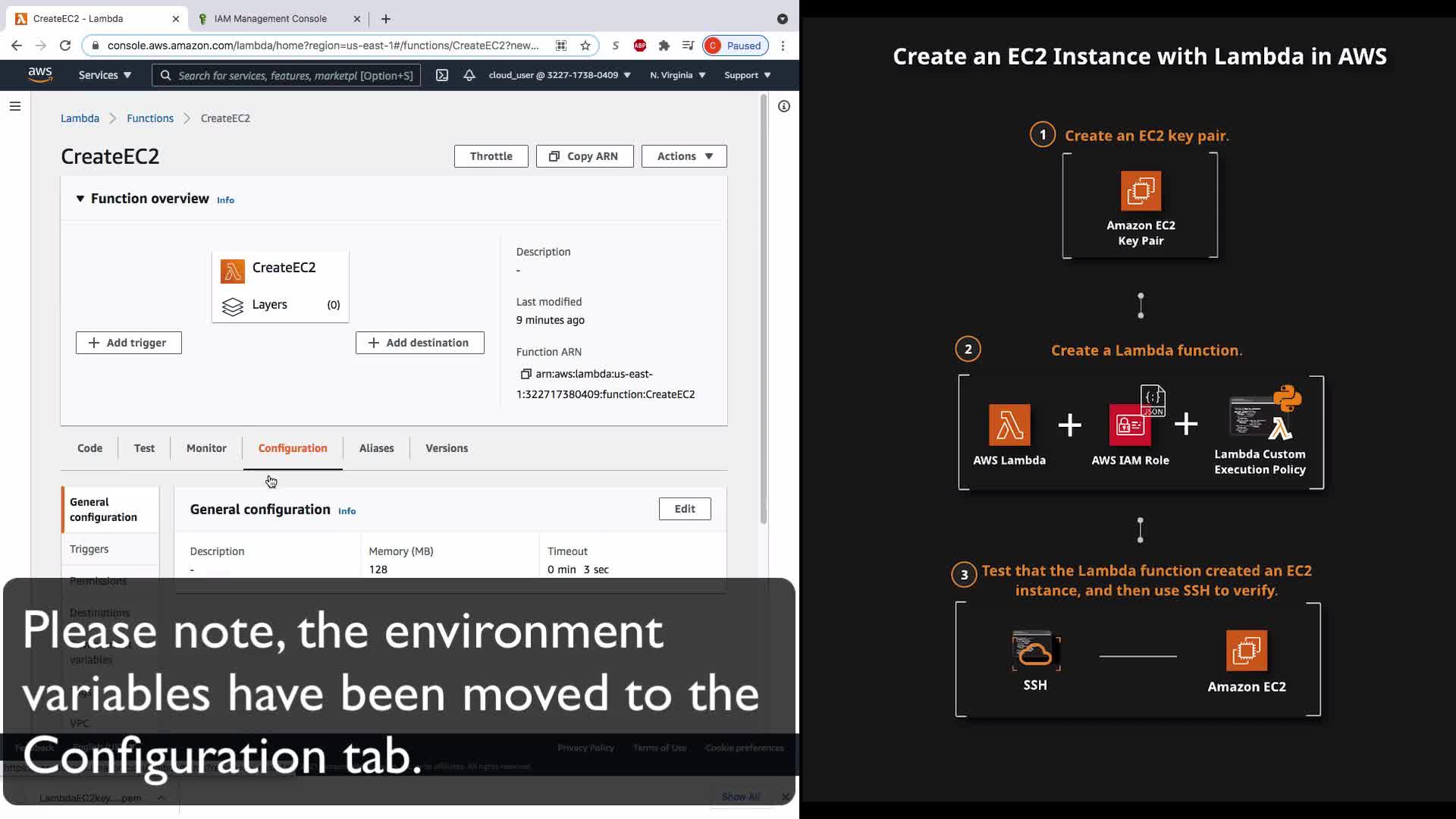Image resolution: width=1456 pixels, height=819 pixels.
Task: Select Triggers in configuration sidebar
Action: [x=89, y=549]
